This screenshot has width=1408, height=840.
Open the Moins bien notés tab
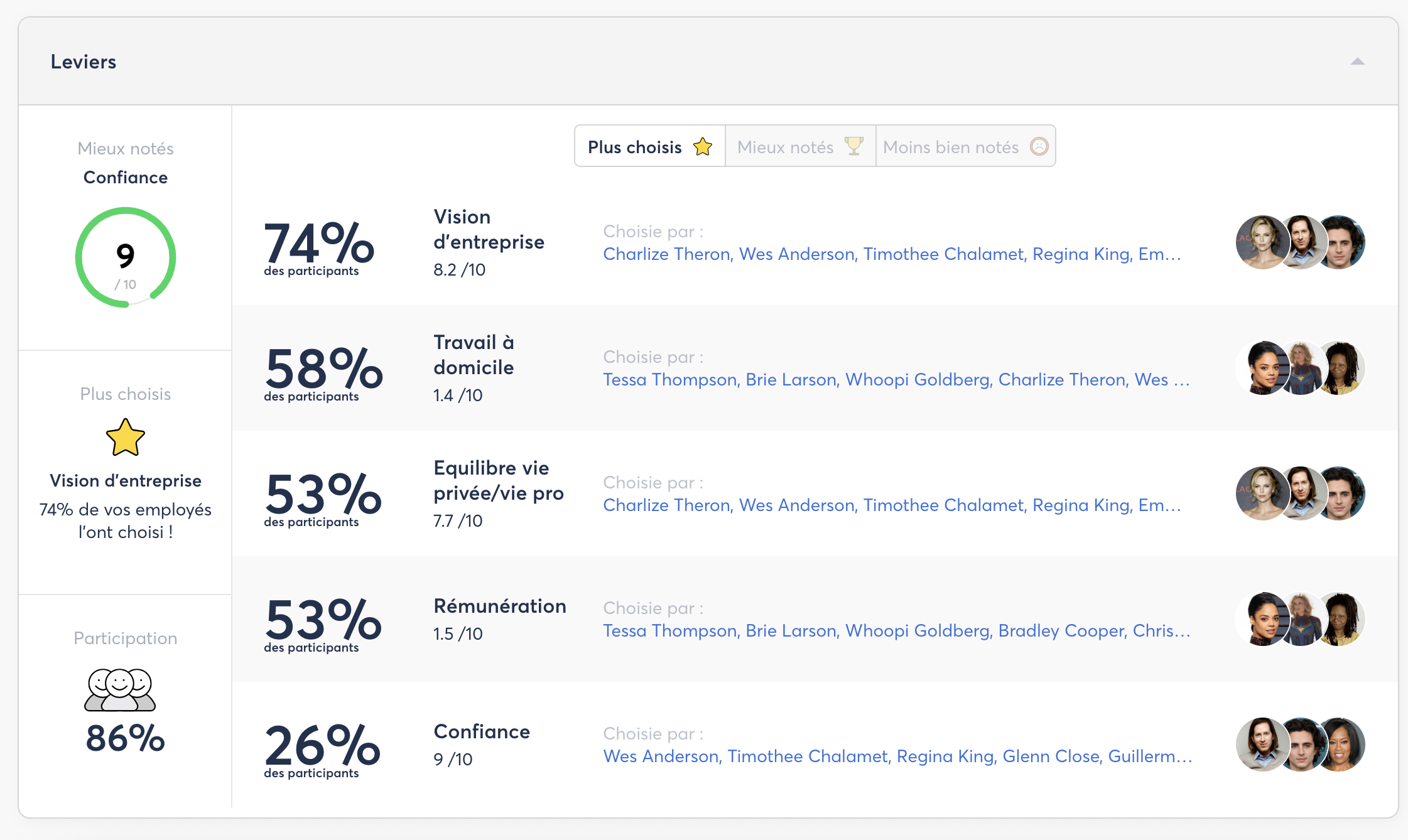[x=965, y=147]
